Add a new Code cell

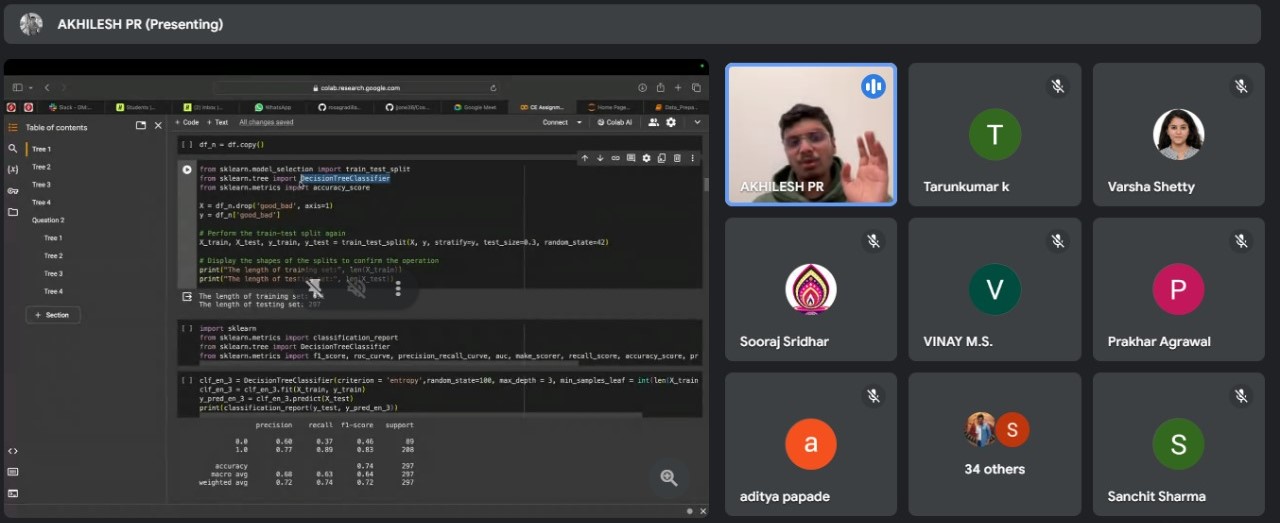coord(187,122)
